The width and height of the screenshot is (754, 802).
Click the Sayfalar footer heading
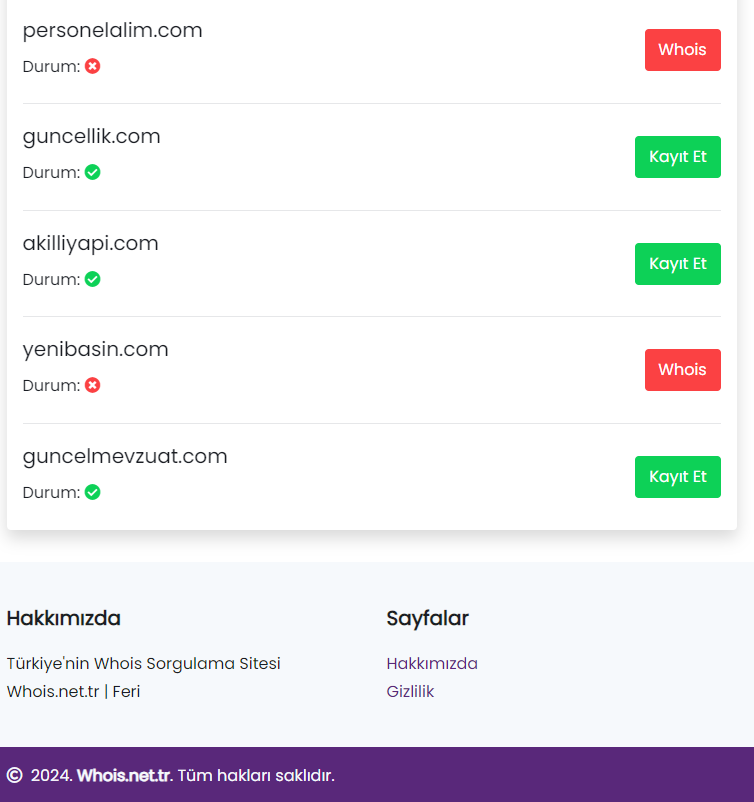click(428, 618)
